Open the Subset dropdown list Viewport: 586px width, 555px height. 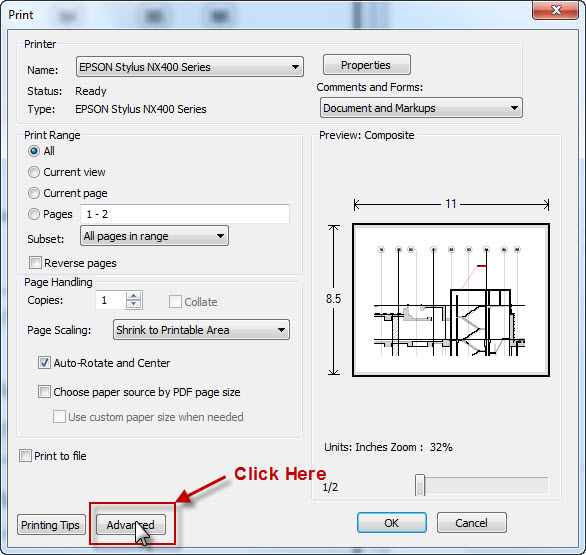[154, 236]
